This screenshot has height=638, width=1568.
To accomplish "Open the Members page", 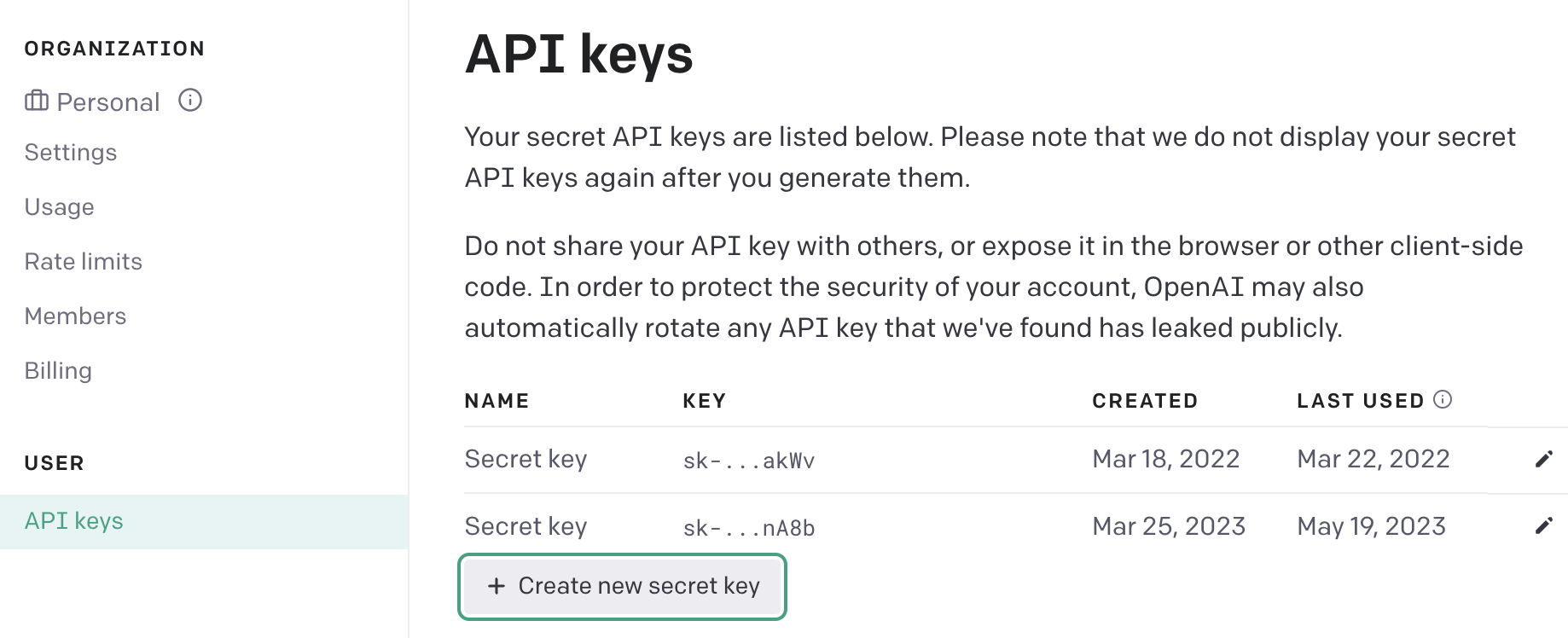I will click(75, 316).
